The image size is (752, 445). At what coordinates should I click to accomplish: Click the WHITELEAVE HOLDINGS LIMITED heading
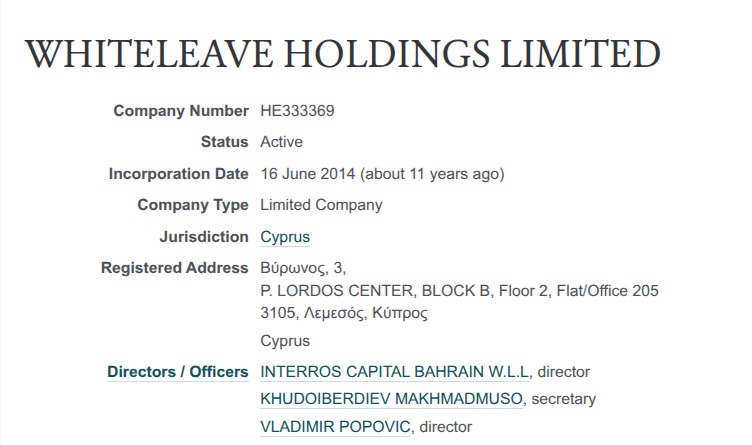342,54
